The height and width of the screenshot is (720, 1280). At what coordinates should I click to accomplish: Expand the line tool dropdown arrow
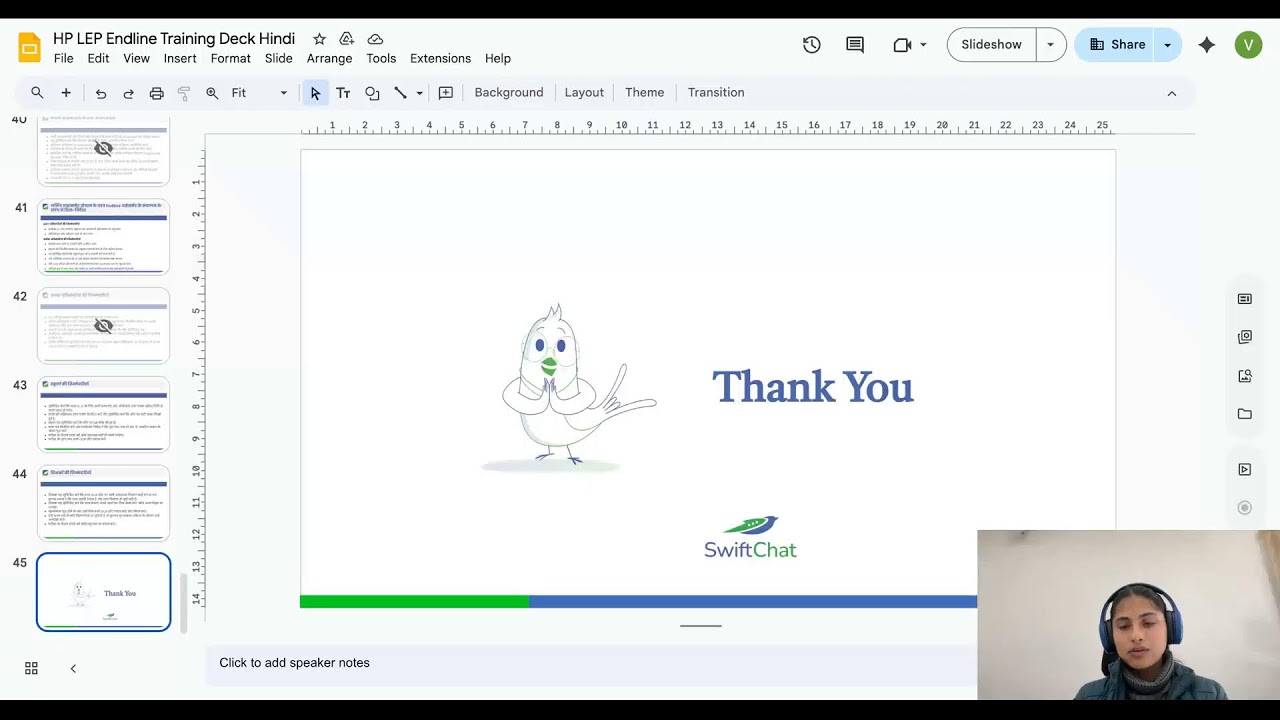point(419,93)
